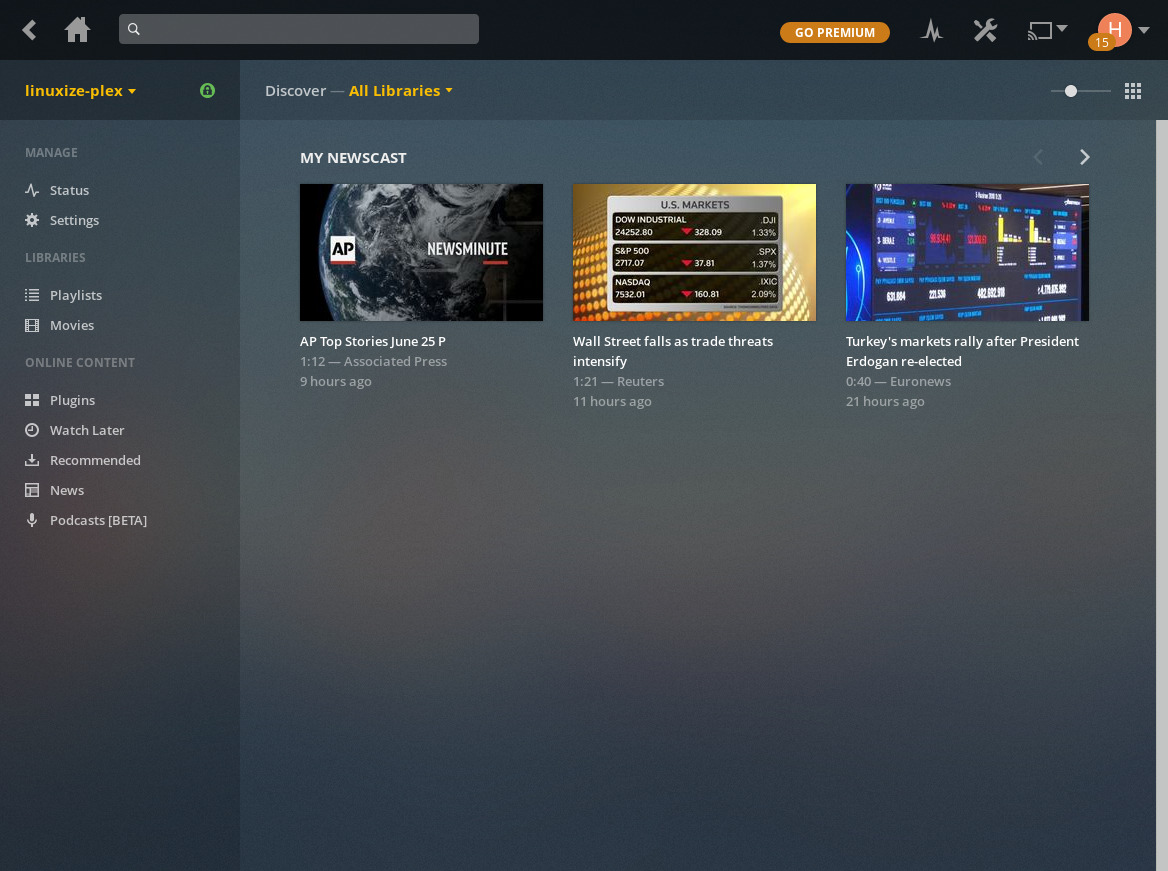
Task: Click '1:12 — Associated Press' source text
Action: [x=373, y=361]
